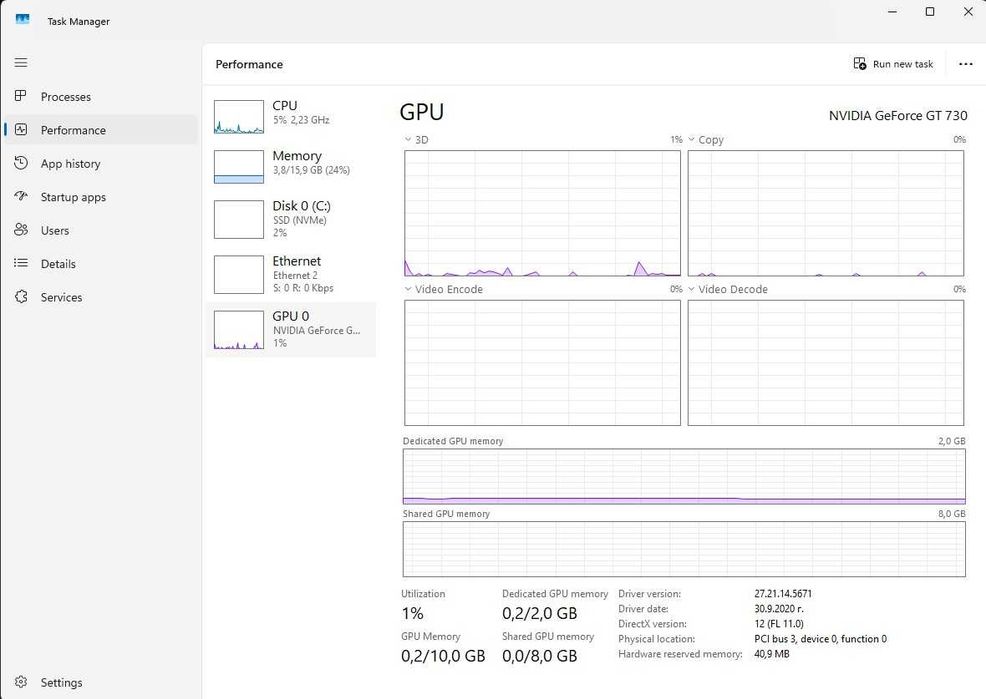
Task: Click the Performance pulse icon
Action: coord(21,129)
